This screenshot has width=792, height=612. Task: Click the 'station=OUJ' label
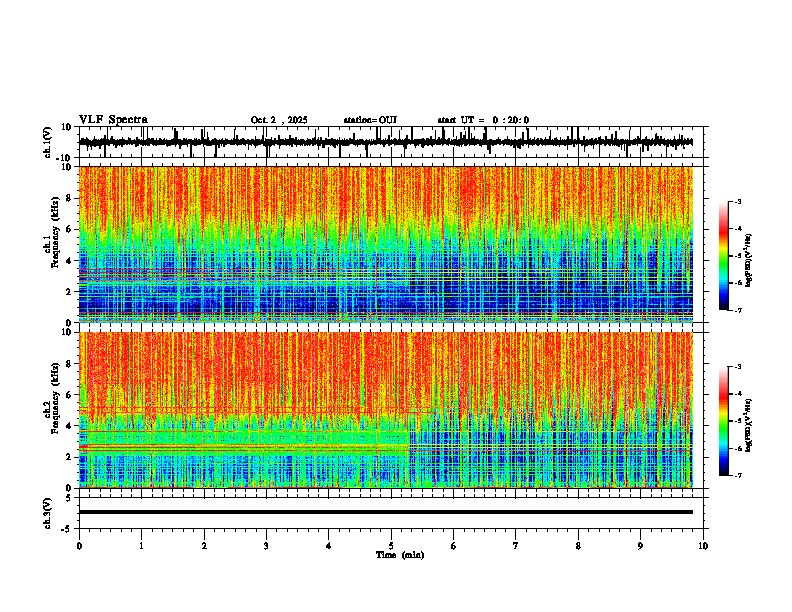370,120
